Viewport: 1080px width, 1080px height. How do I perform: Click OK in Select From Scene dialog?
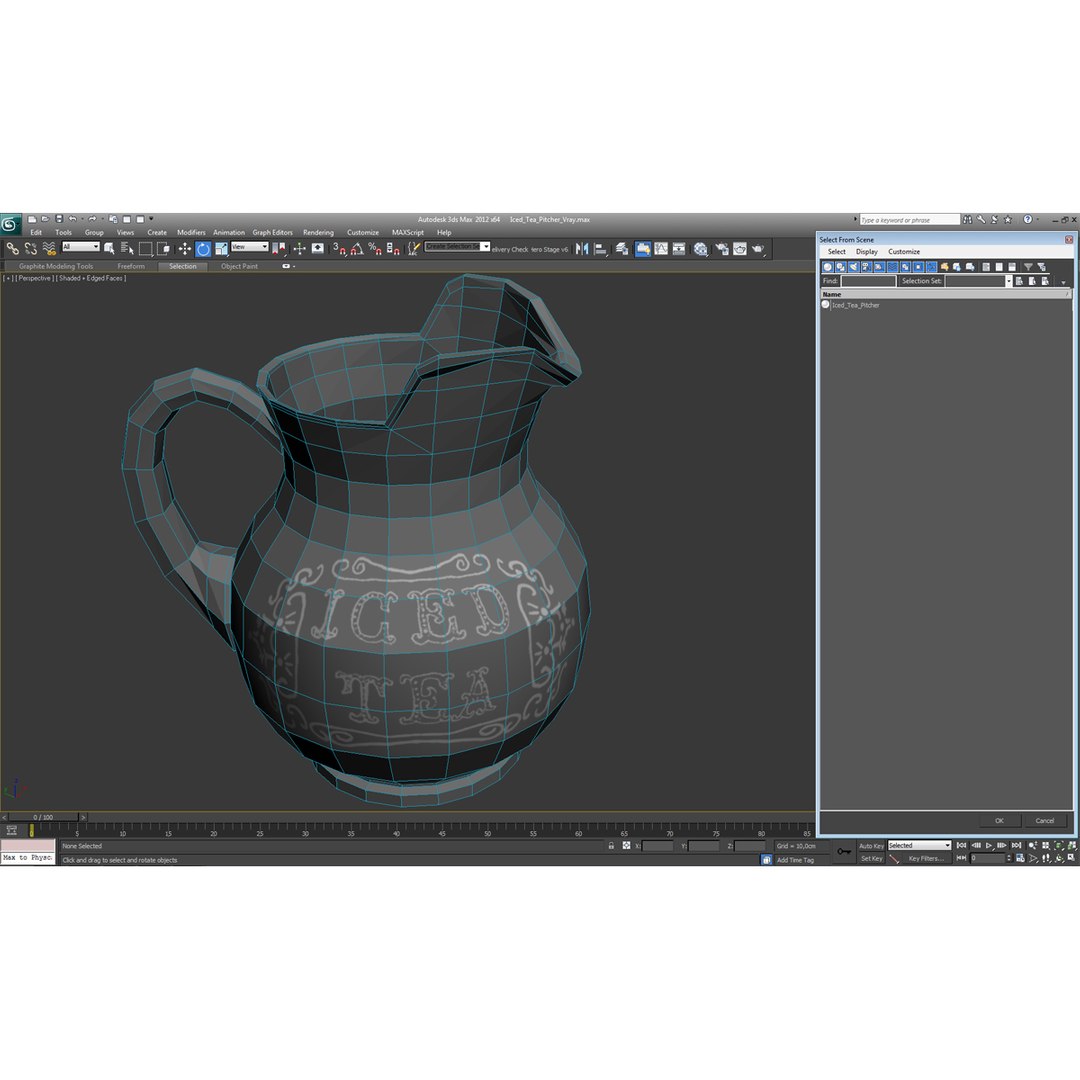999,820
